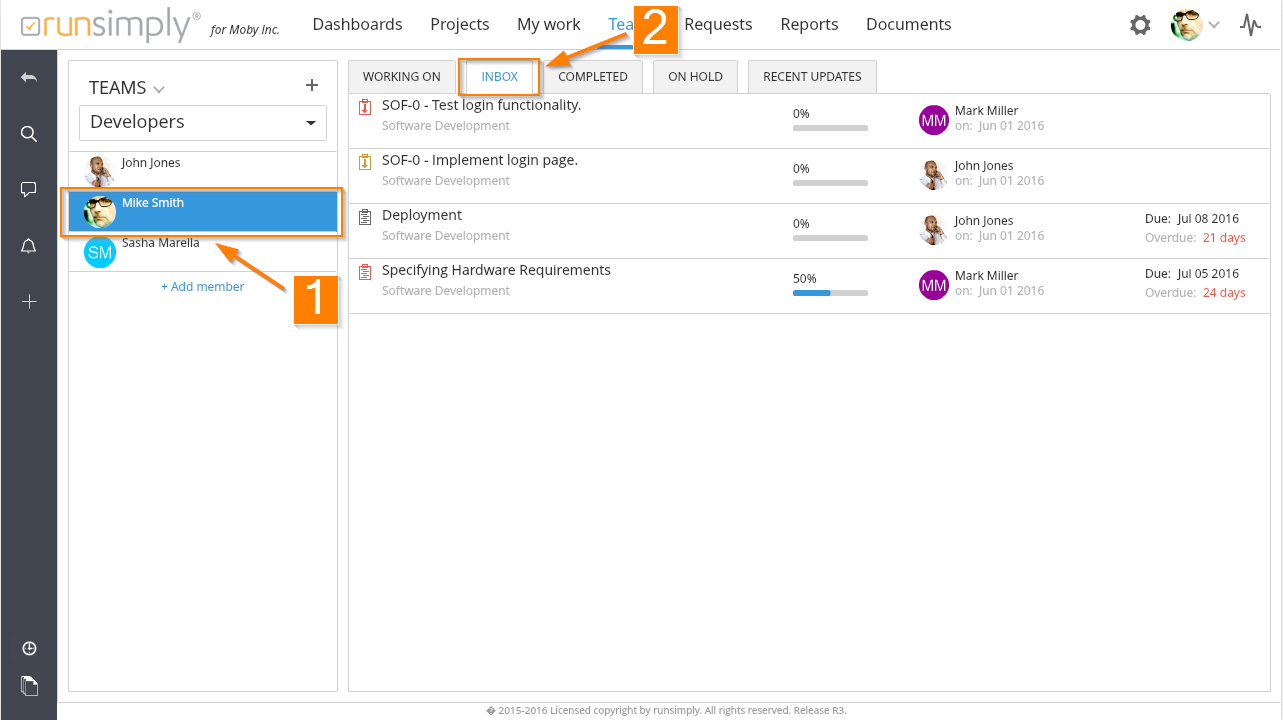
Task: Open the Deployment task
Action: (422, 215)
